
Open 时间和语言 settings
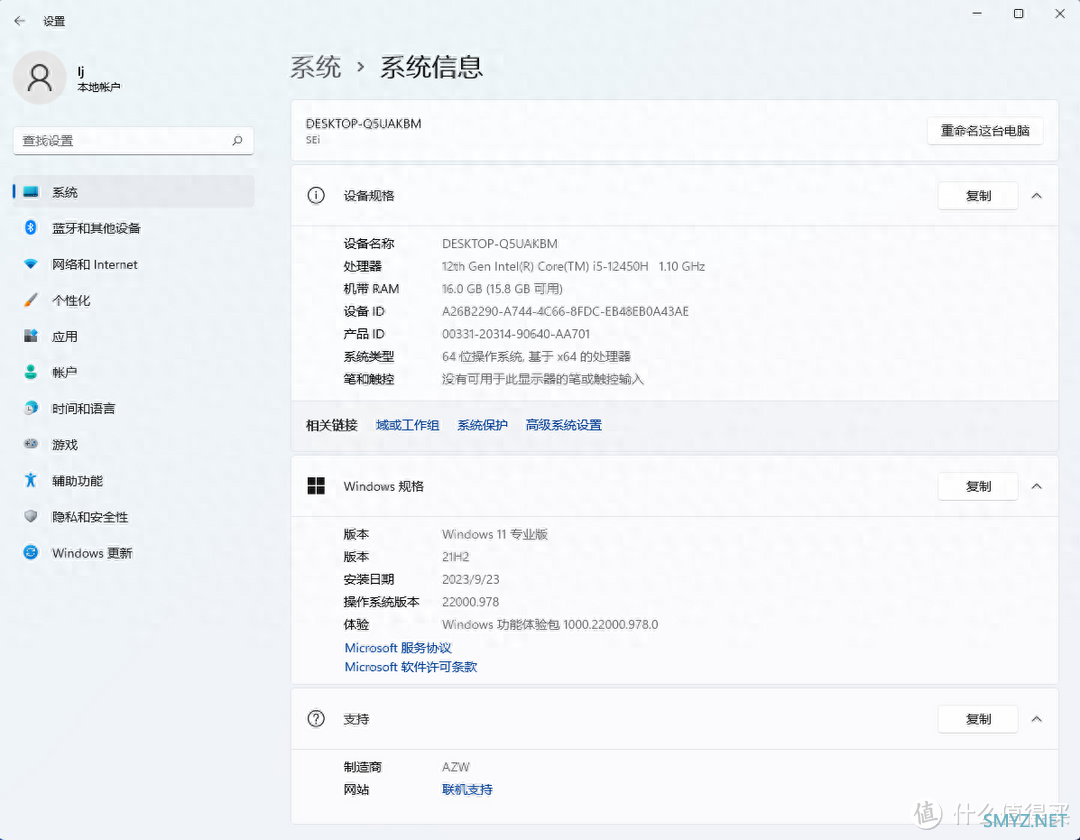(x=134, y=408)
